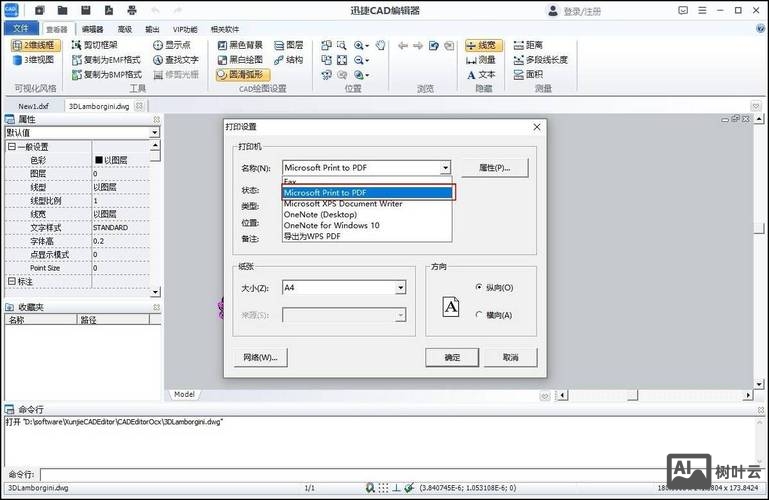
Task: Click the print icon in the title bar
Action: click(x=132, y=10)
